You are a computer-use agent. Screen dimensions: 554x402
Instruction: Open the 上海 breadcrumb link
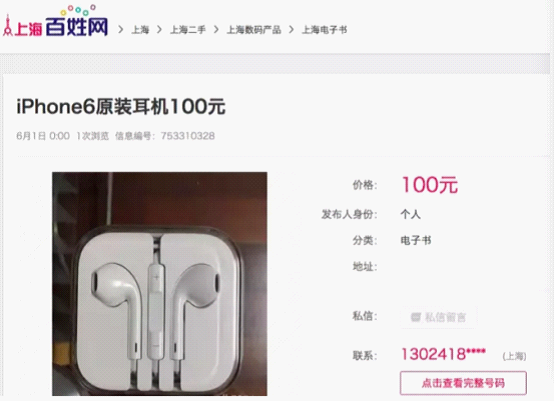pyautogui.click(x=140, y=30)
